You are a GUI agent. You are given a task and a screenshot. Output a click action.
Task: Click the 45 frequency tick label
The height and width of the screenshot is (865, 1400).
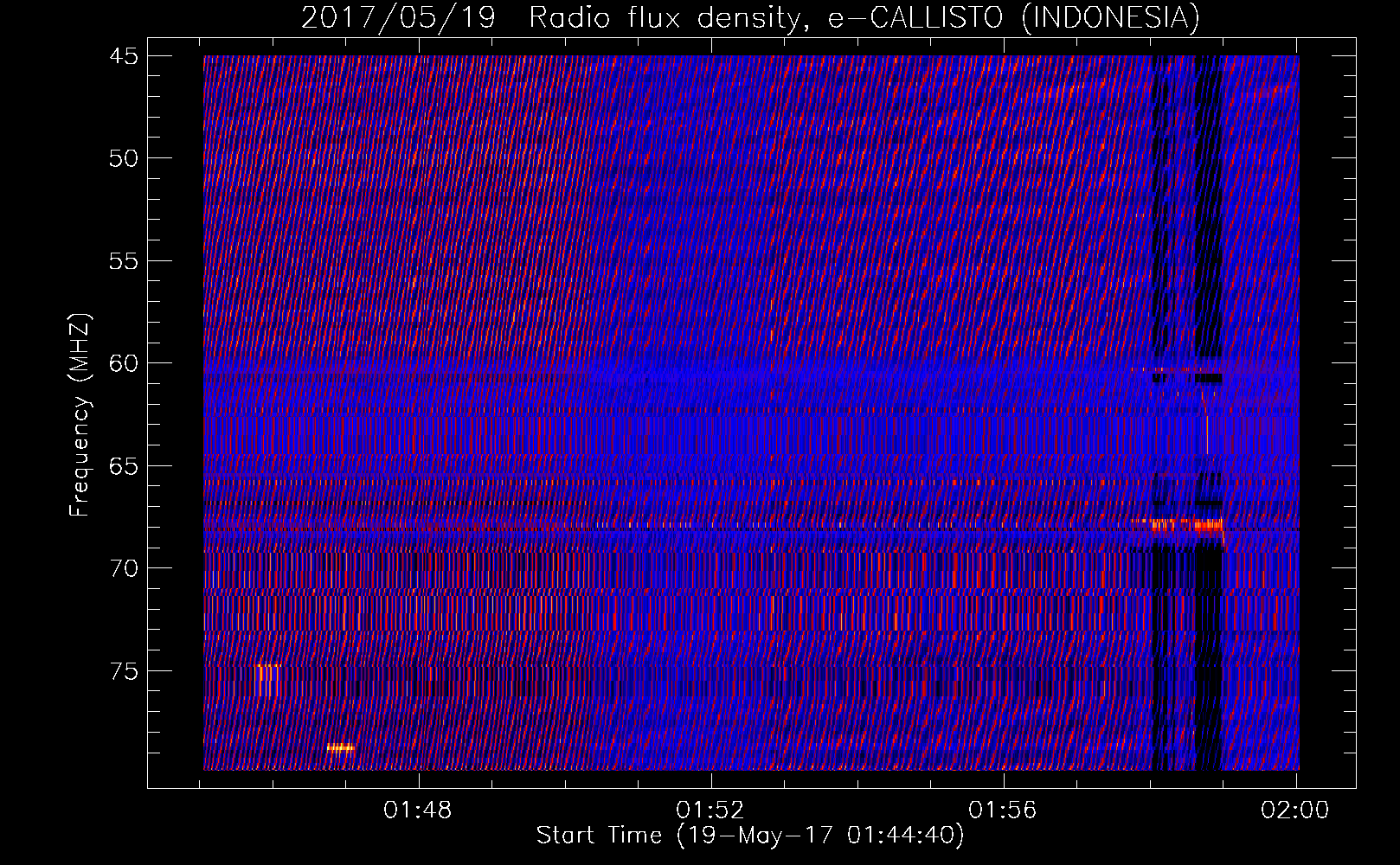tap(124, 56)
